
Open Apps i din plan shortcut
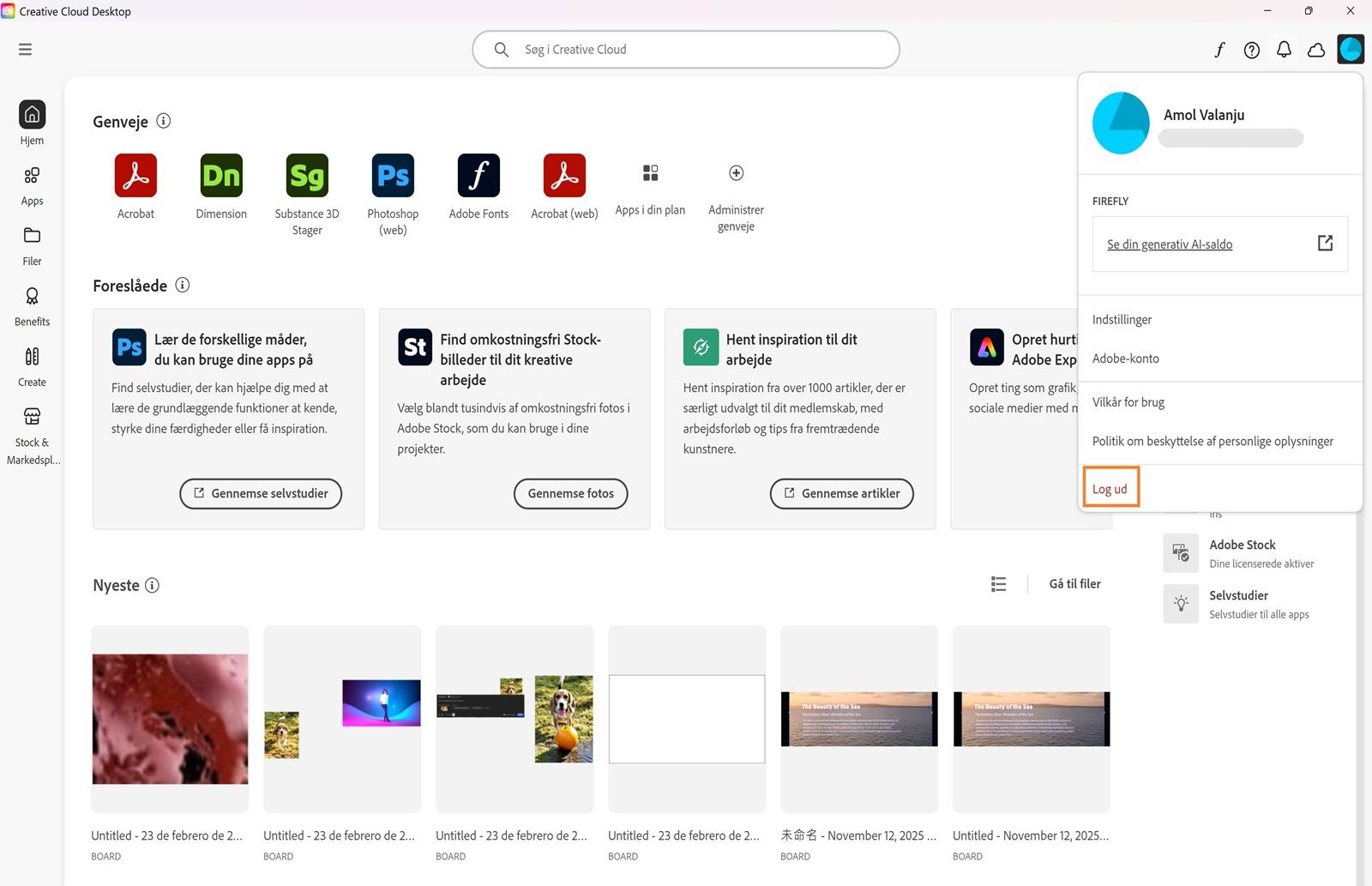650,173
